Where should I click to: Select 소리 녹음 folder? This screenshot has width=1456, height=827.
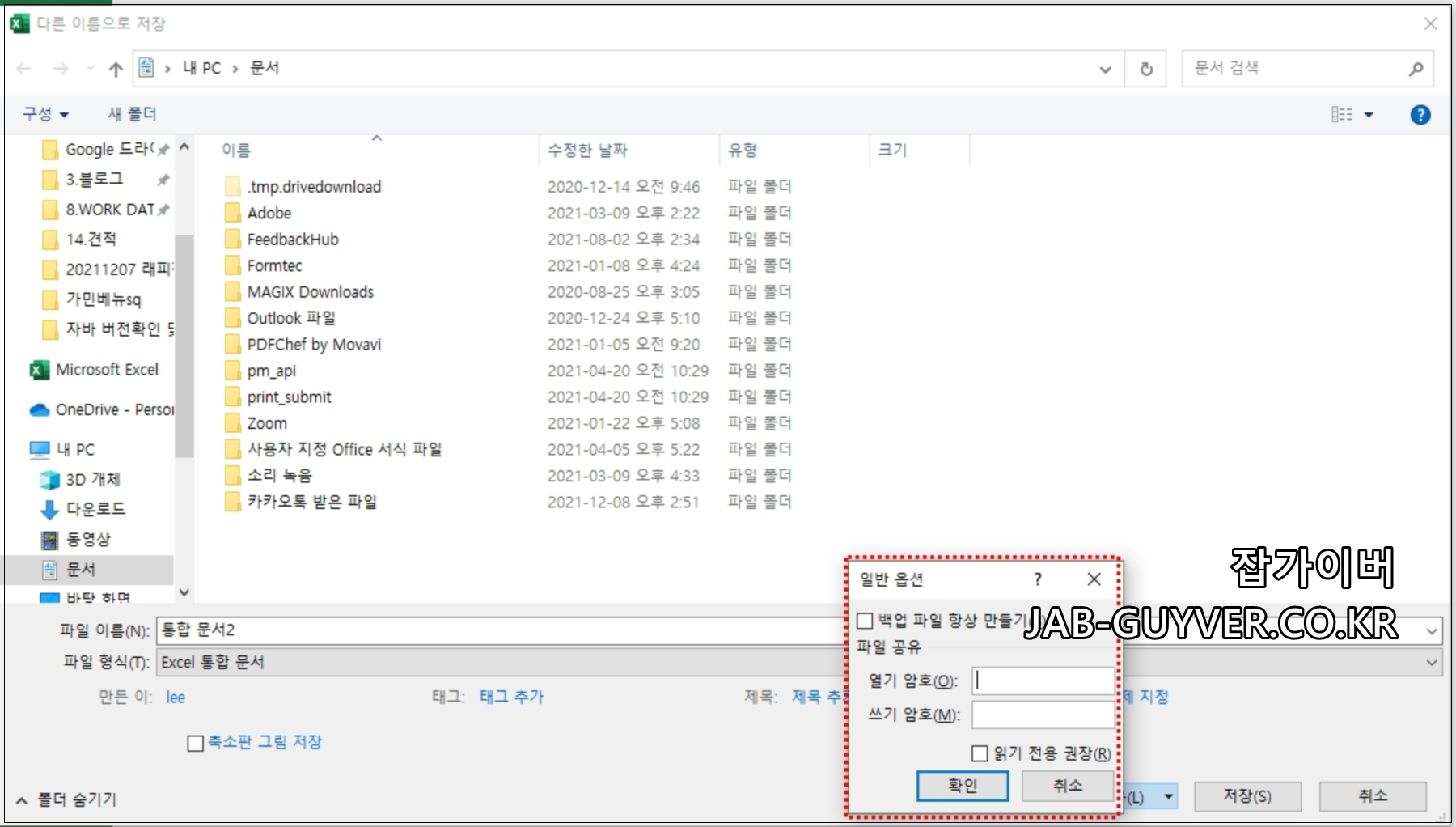pyautogui.click(x=269, y=476)
